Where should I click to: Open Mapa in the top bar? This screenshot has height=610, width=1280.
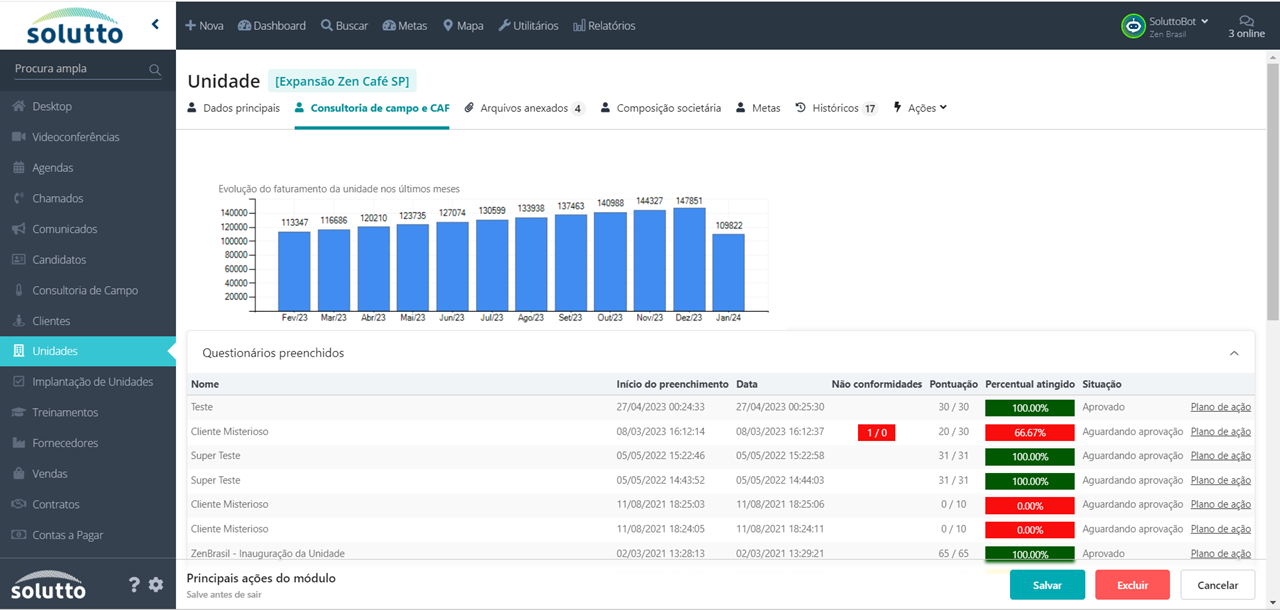click(463, 26)
